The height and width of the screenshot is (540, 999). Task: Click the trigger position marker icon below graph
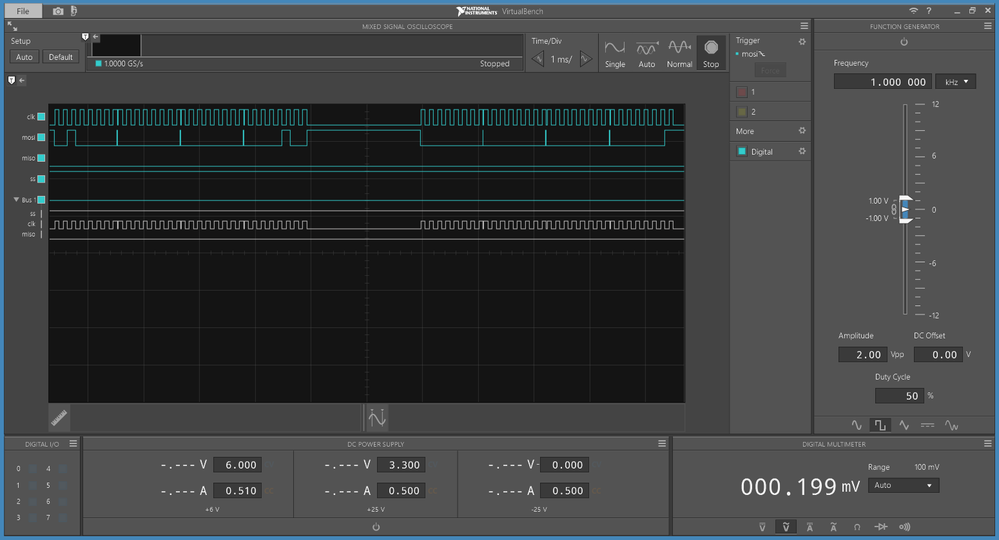(377, 418)
